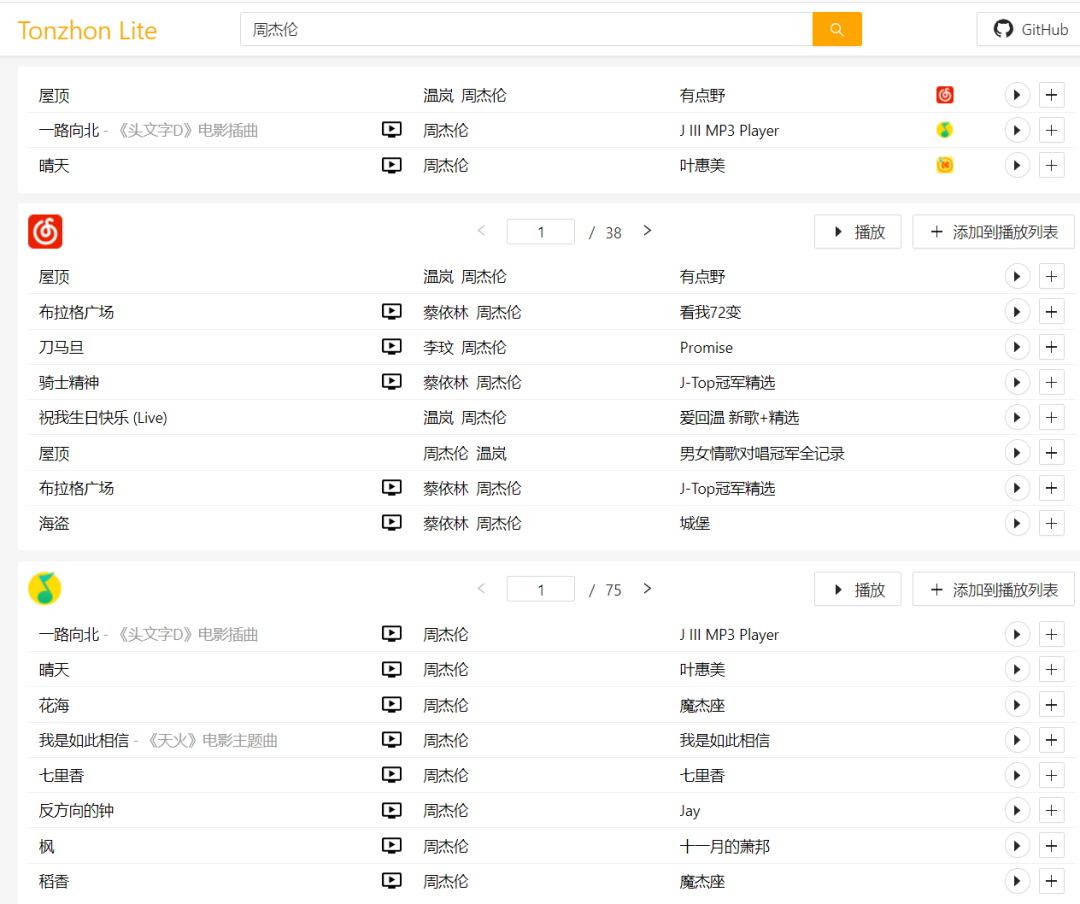Click the NetEase source icon on top 屋顶 row
Viewport: 1080px width, 904px height.
point(945,95)
